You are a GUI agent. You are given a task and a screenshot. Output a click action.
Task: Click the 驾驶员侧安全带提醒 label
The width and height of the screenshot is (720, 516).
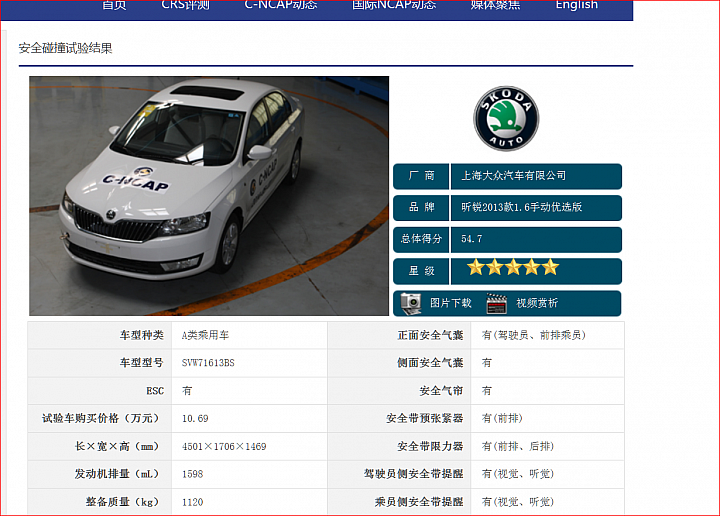[x=414, y=474]
